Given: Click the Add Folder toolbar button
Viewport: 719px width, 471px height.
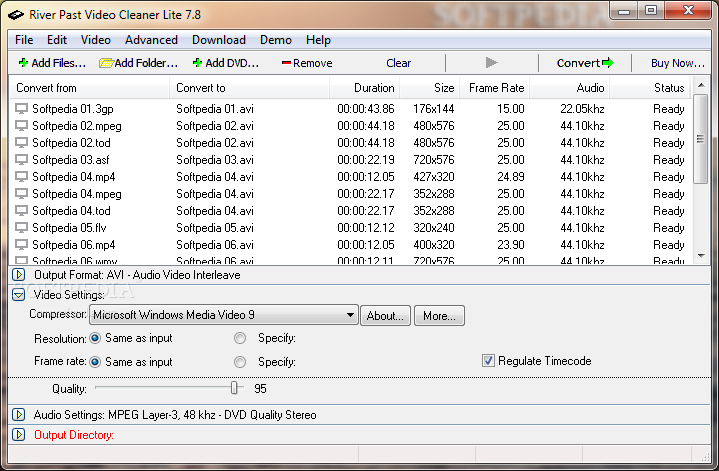Looking at the screenshot, I should [138, 63].
